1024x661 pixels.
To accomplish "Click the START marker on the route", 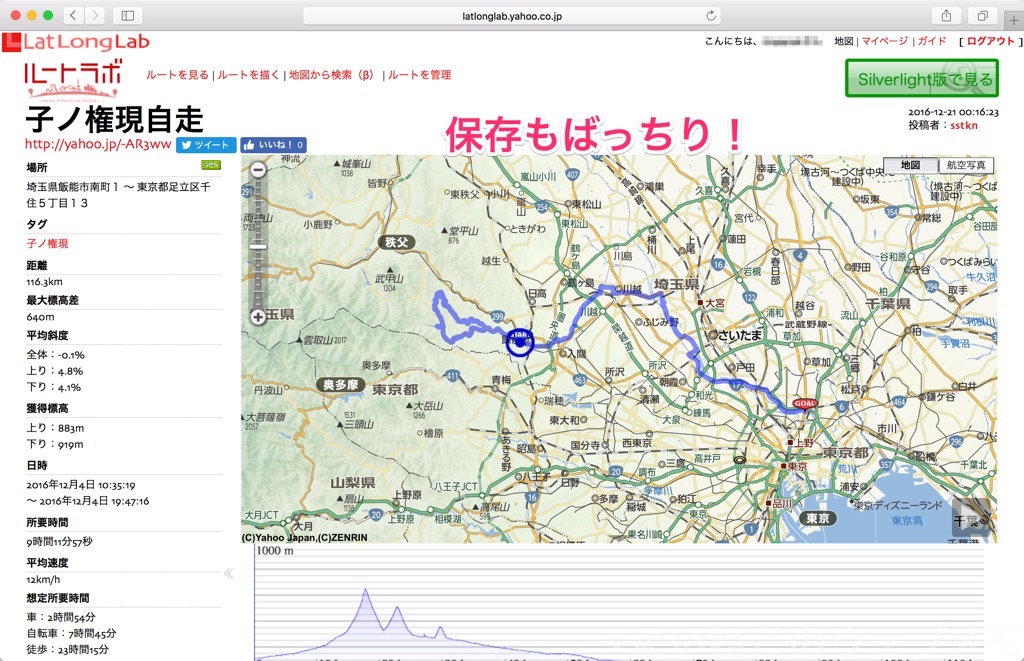I will point(519,341).
